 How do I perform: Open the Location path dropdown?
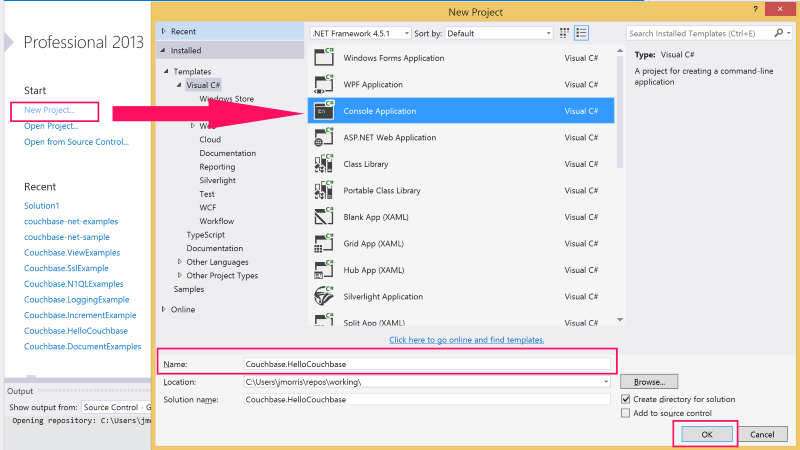pos(606,382)
